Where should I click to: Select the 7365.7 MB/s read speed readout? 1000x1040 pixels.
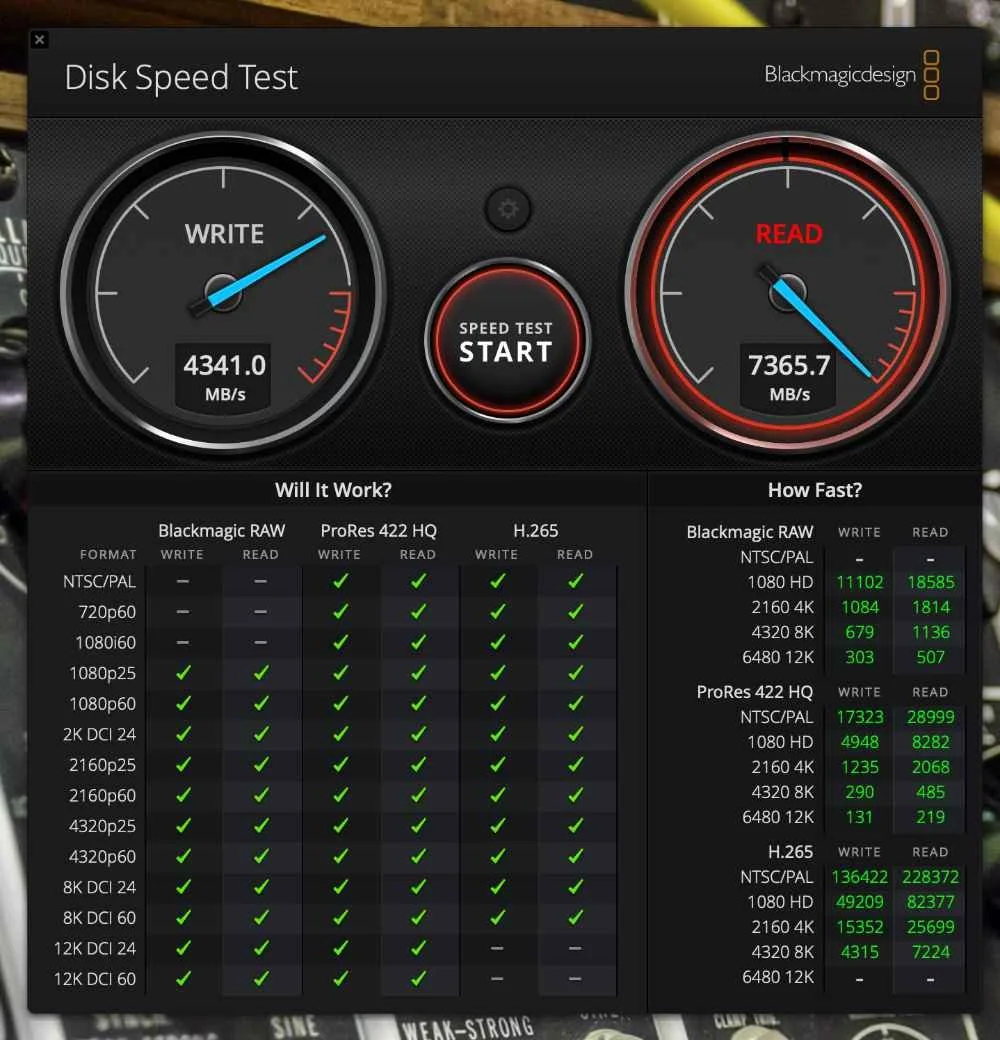tap(789, 376)
